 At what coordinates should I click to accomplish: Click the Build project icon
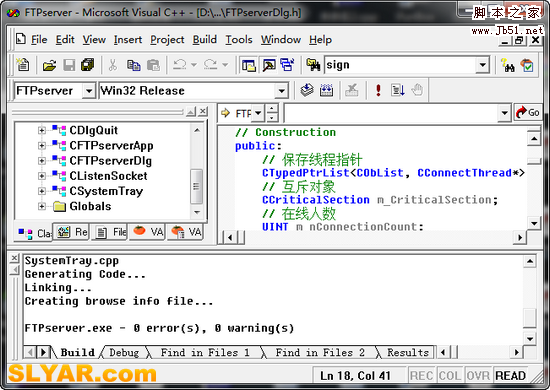coord(327,90)
